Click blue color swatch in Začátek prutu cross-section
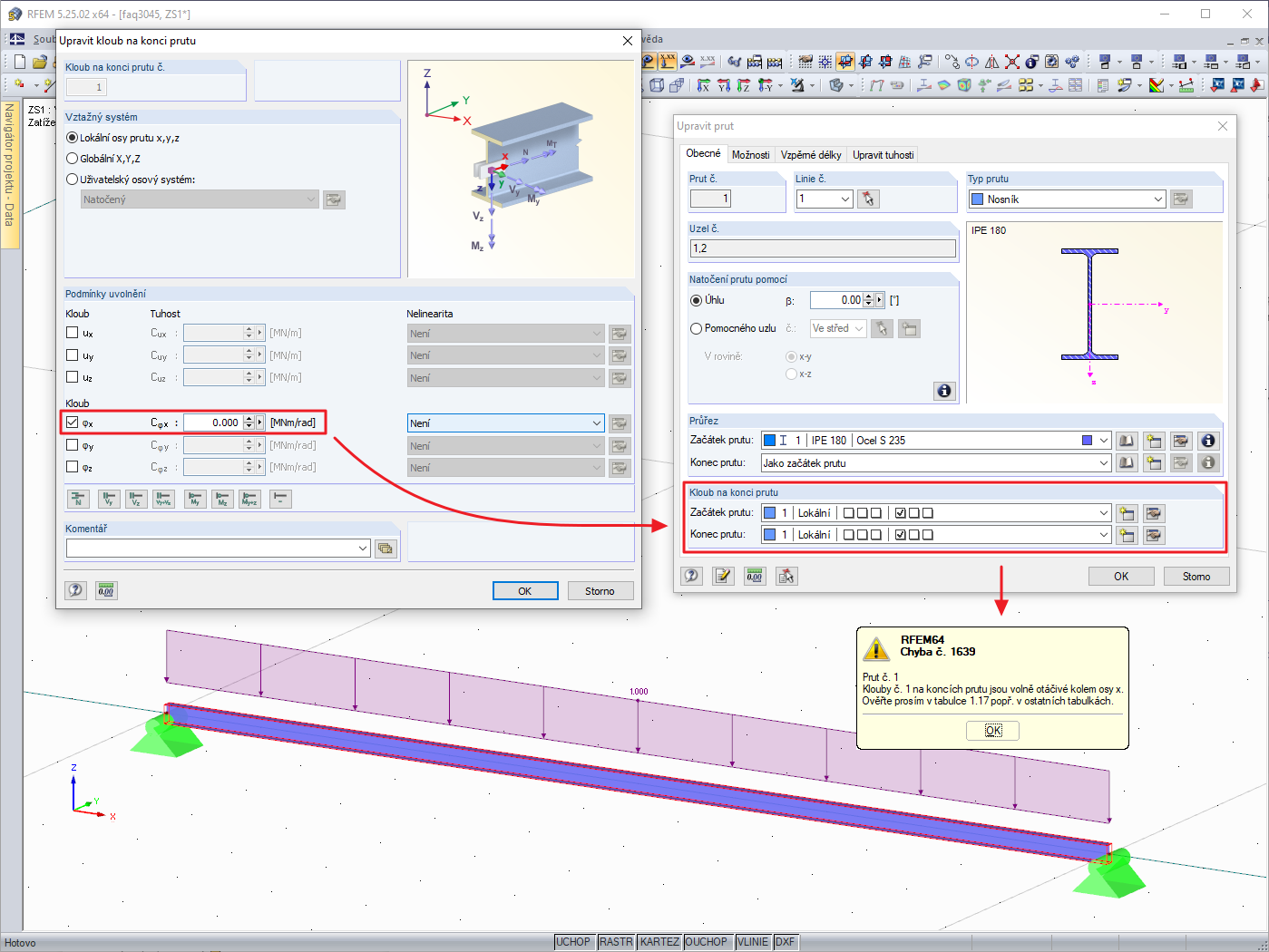The width and height of the screenshot is (1269, 952). pyautogui.click(x=770, y=441)
